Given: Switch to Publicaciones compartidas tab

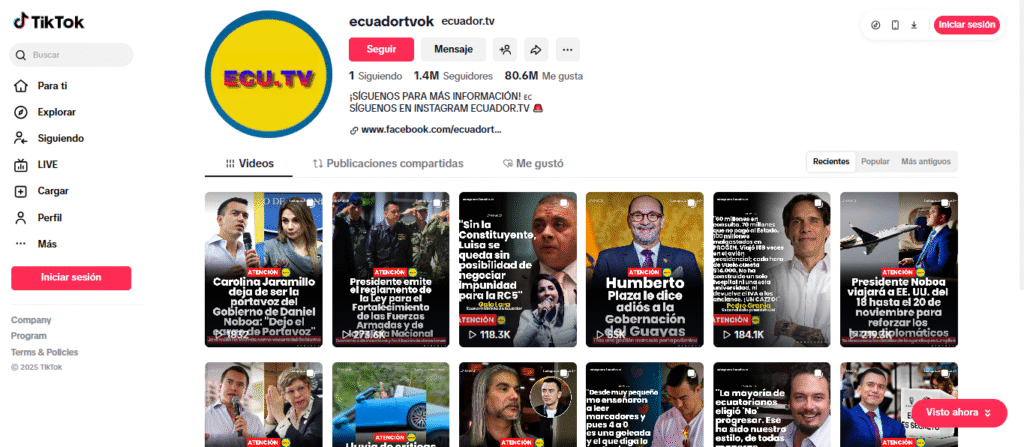Looking at the screenshot, I should (389, 163).
